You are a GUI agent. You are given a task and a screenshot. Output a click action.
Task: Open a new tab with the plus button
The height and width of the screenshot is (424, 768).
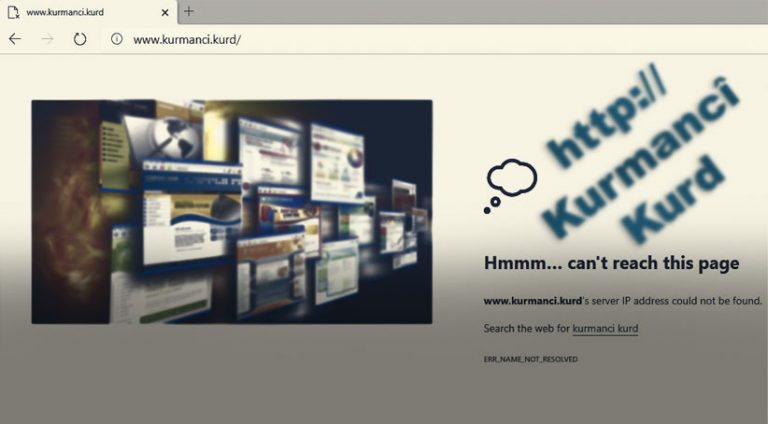[x=189, y=12]
